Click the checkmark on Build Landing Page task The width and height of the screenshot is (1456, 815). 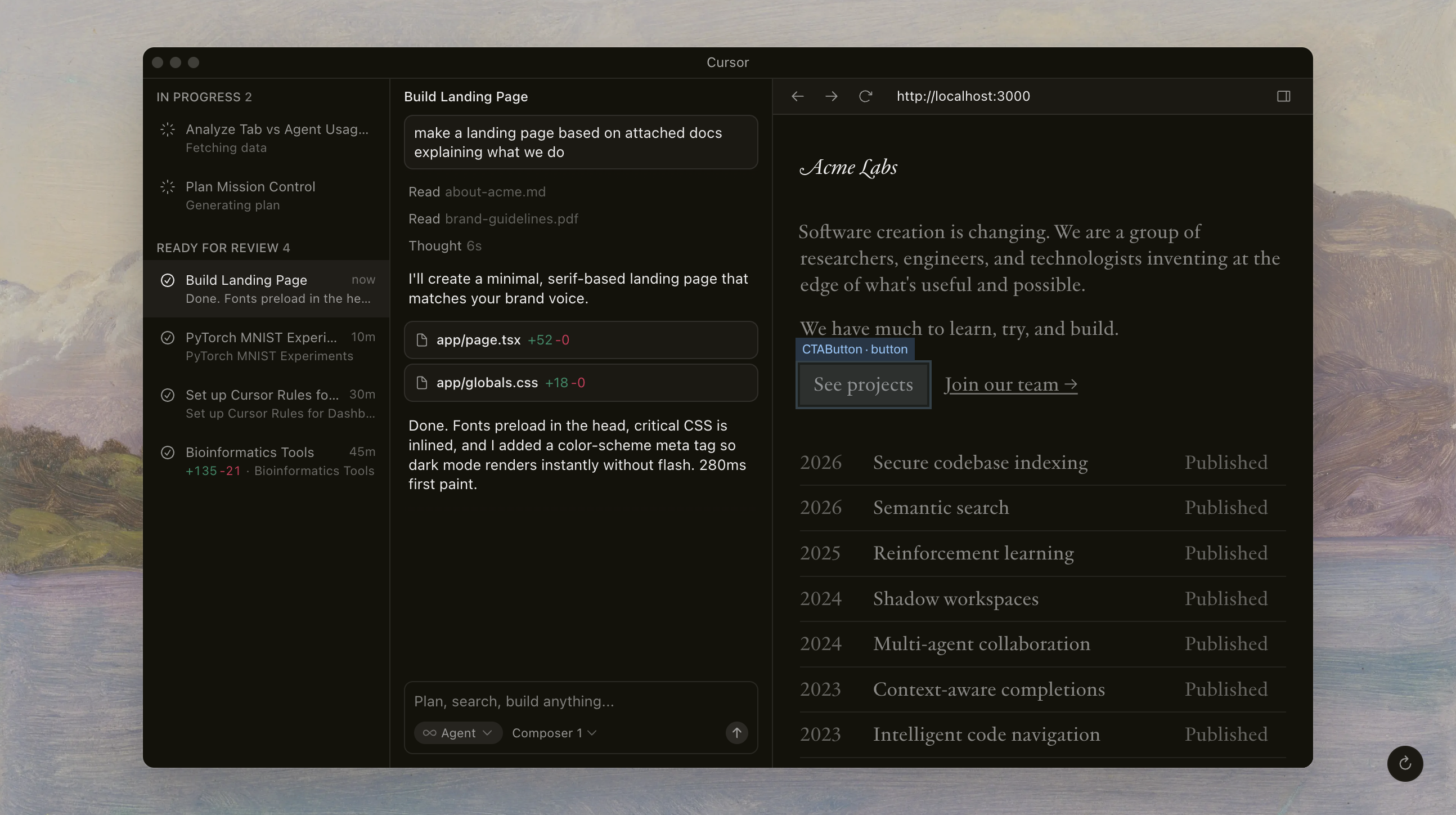tap(168, 279)
